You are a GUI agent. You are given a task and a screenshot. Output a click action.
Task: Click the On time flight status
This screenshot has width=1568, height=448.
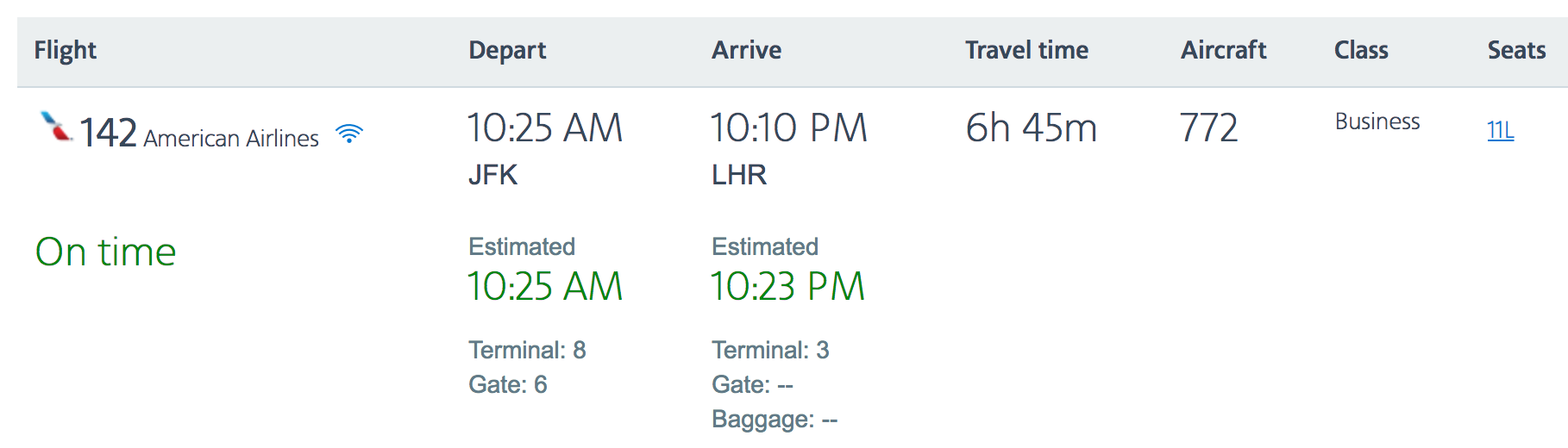click(106, 252)
